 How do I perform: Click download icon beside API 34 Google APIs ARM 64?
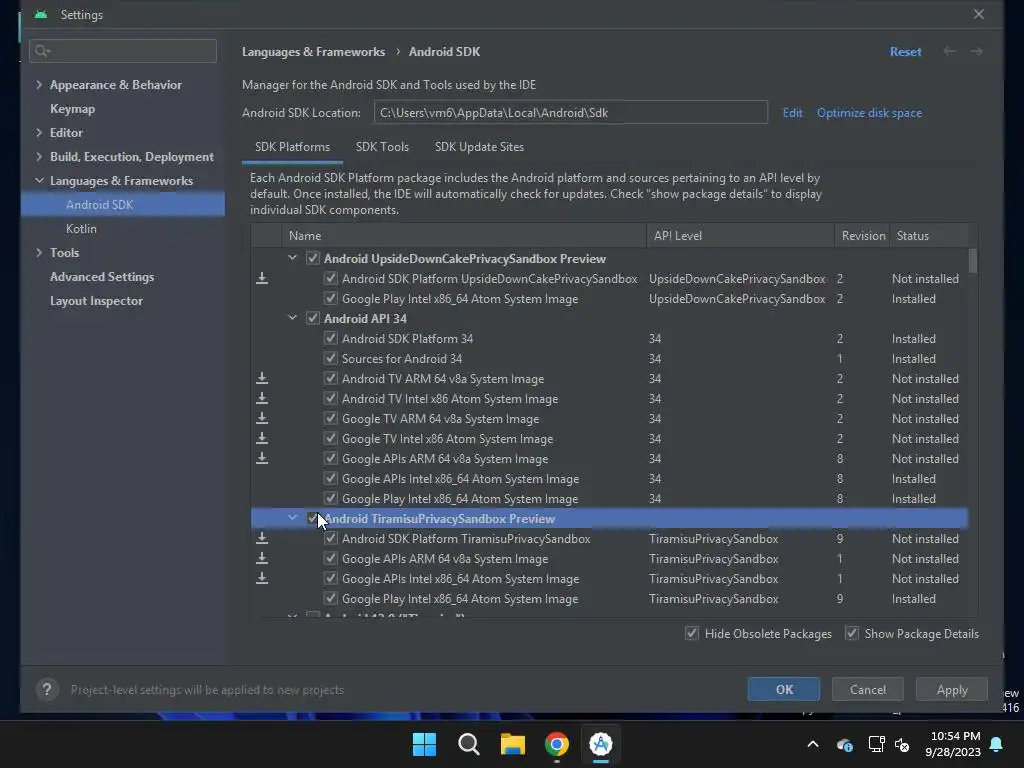[262, 458]
